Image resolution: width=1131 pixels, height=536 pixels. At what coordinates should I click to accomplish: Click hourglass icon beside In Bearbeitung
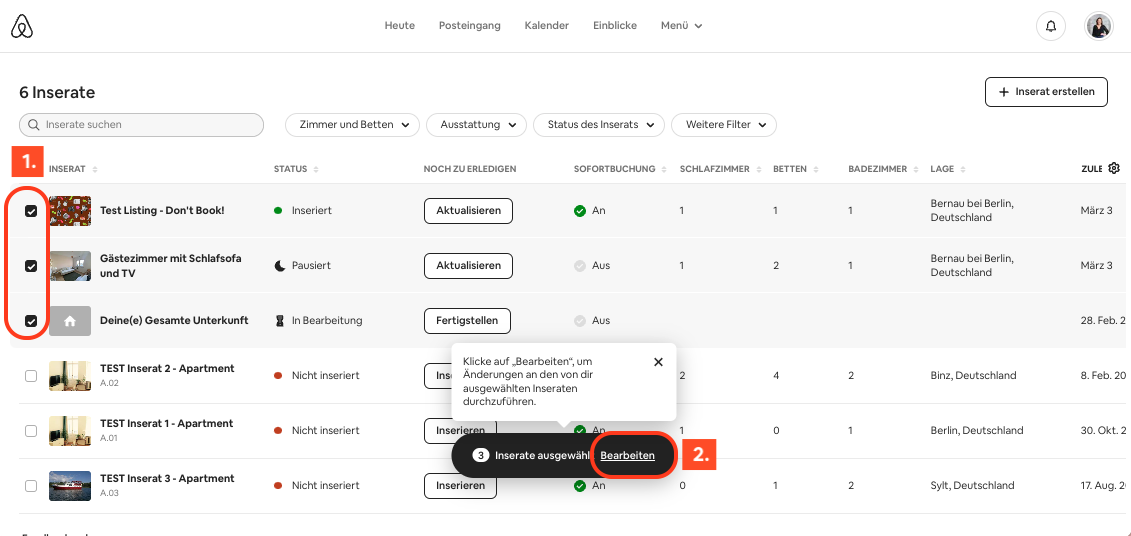tap(280, 320)
